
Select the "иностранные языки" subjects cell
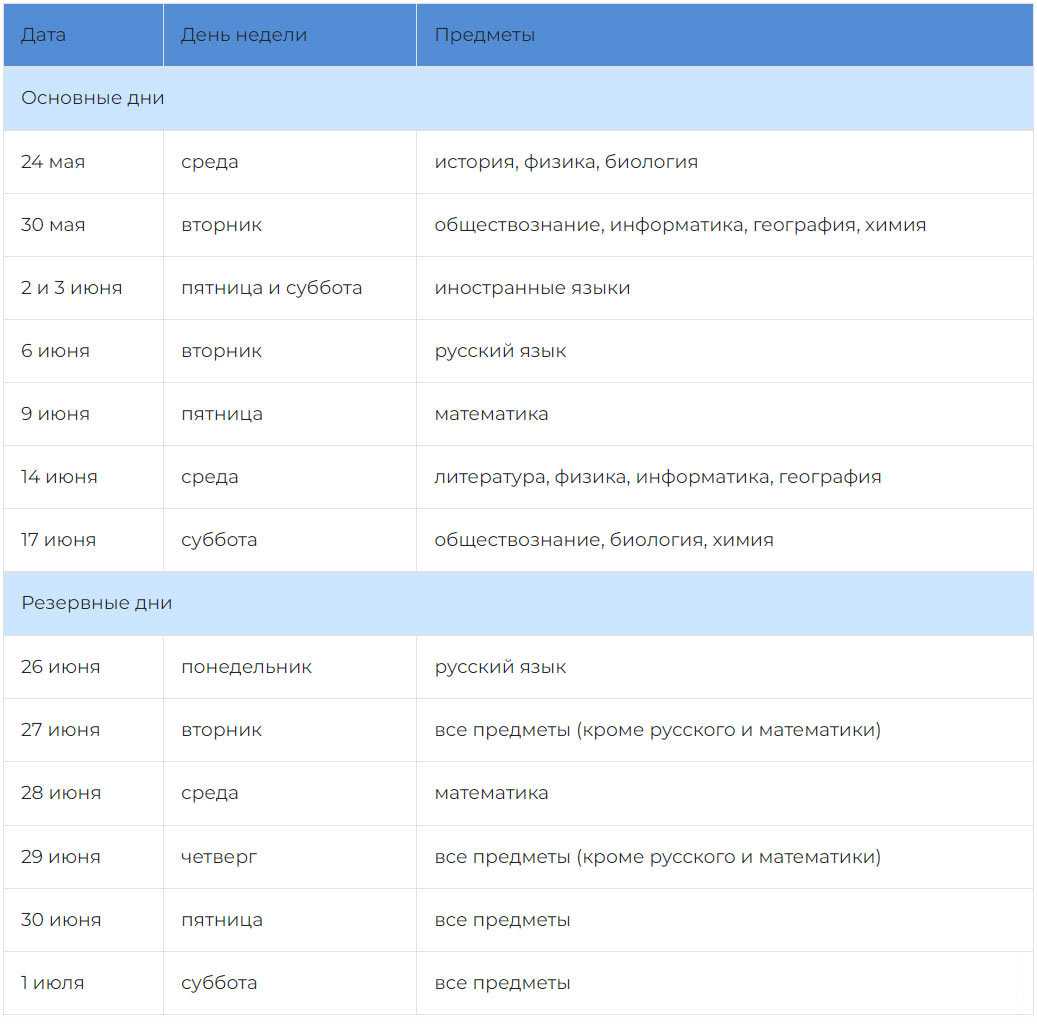532,288
